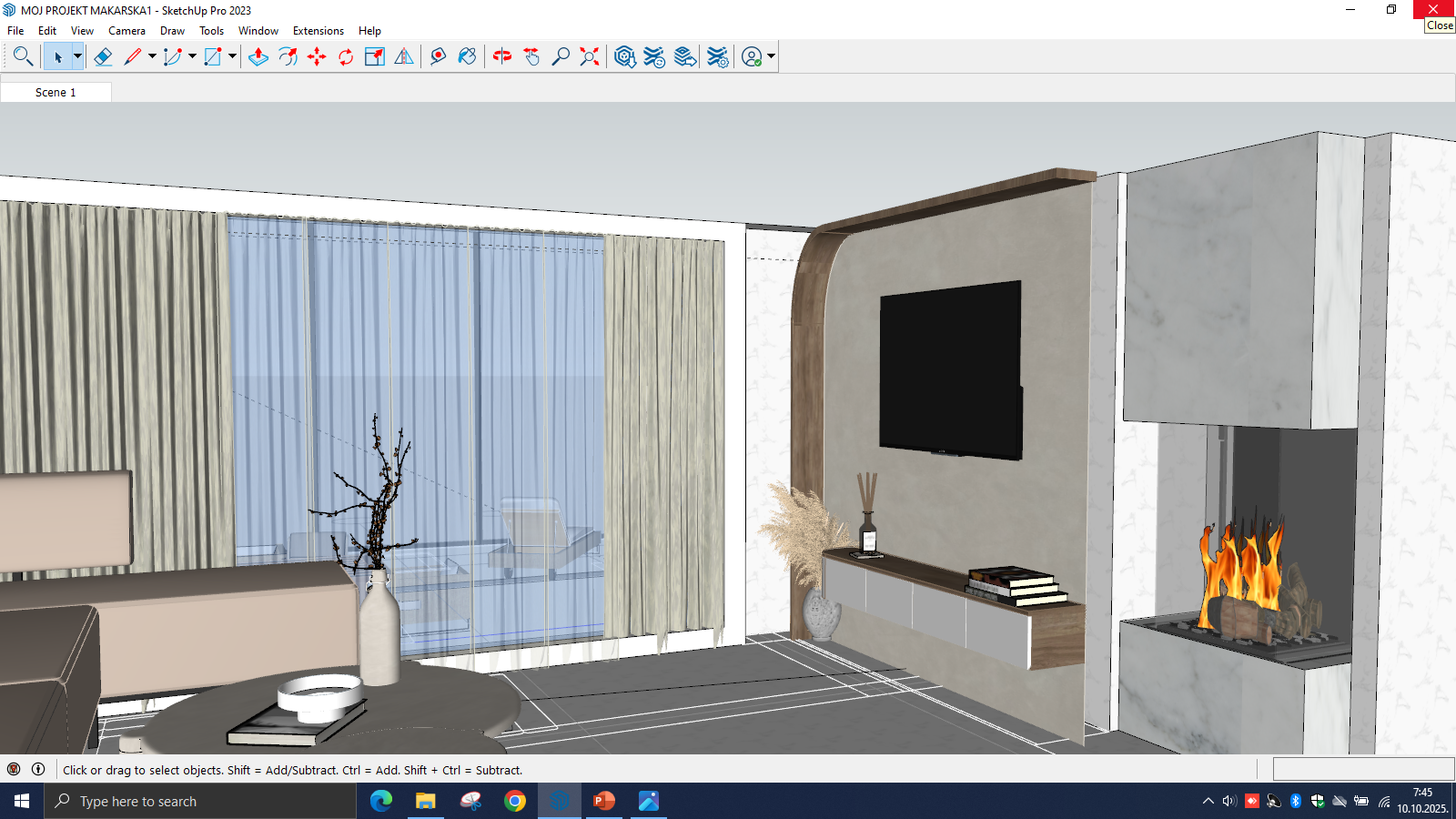Activate the Push/Pull tool
1456x819 pixels.
(x=258, y=56)
